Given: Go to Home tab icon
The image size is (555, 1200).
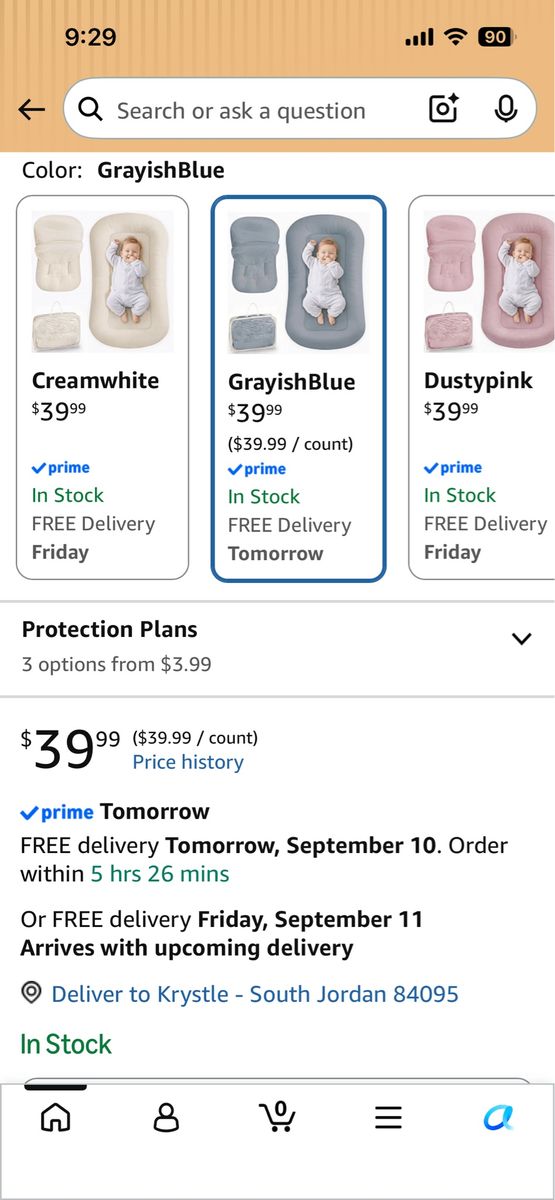Looking at the screenshot, I should pyautogui.click(x=56, y=1116).
